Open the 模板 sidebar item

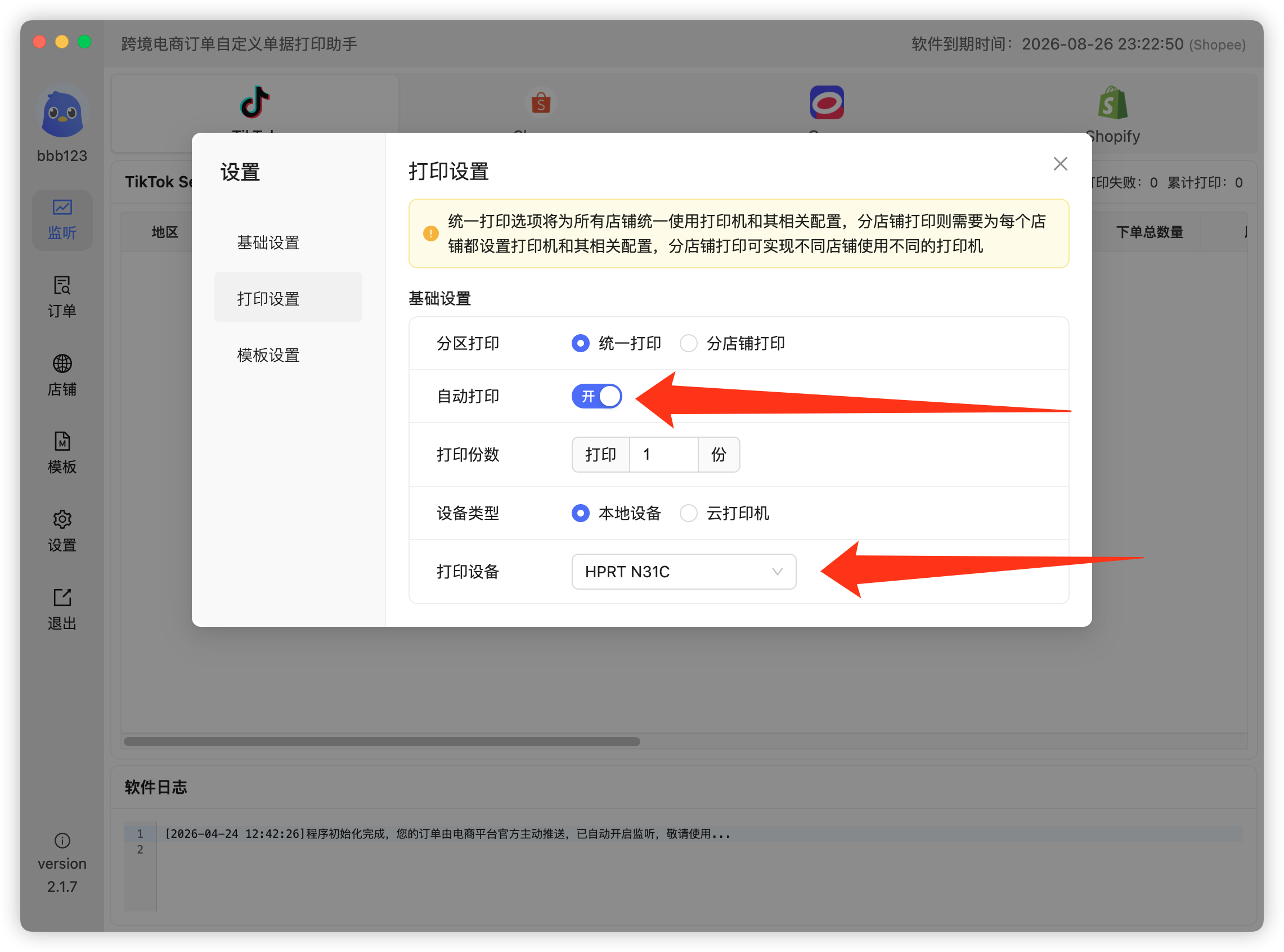click(62, 453)
